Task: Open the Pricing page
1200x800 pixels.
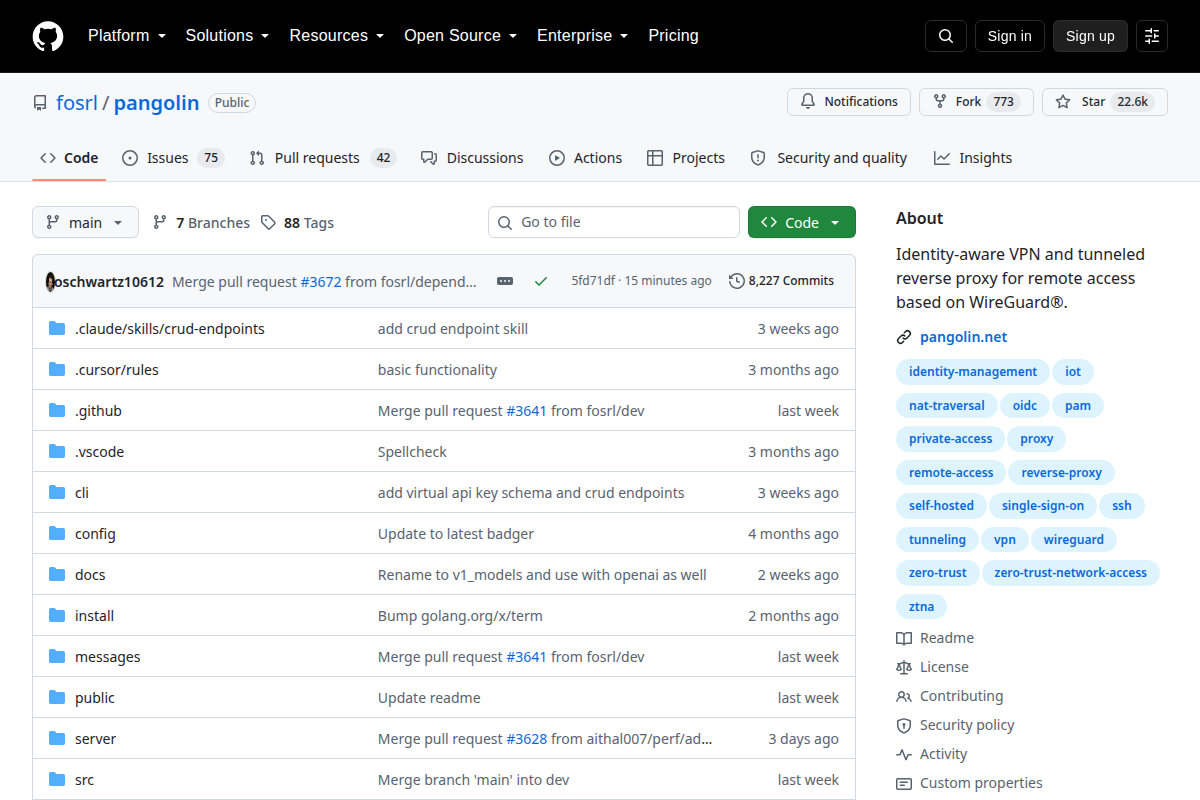Action: click(x=673, y=36)
